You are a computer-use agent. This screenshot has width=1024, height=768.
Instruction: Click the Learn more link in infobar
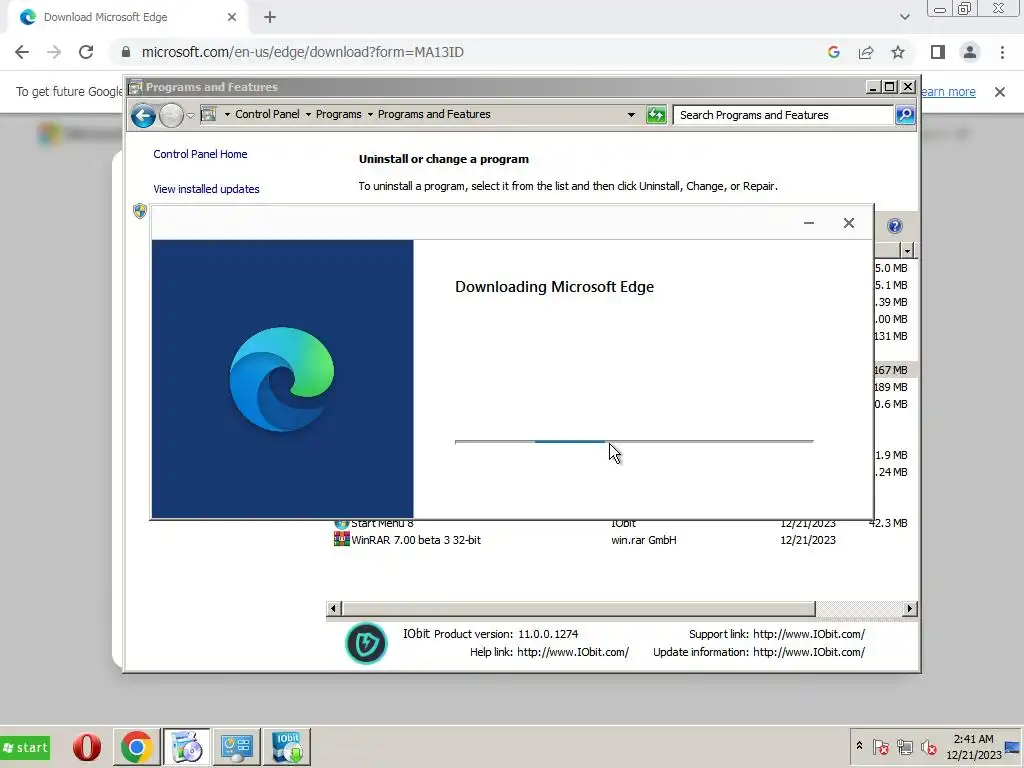[948, 92]
